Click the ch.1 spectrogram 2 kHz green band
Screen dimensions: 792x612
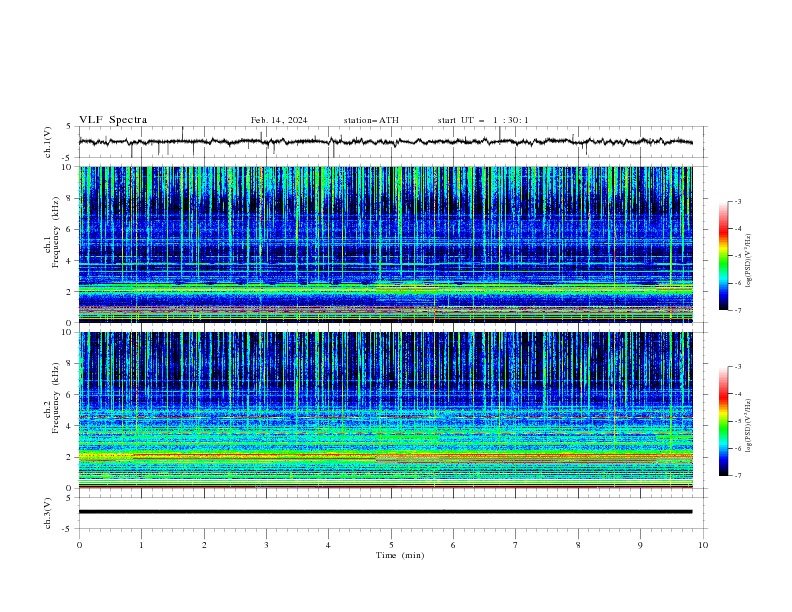(x=385, y=289)
